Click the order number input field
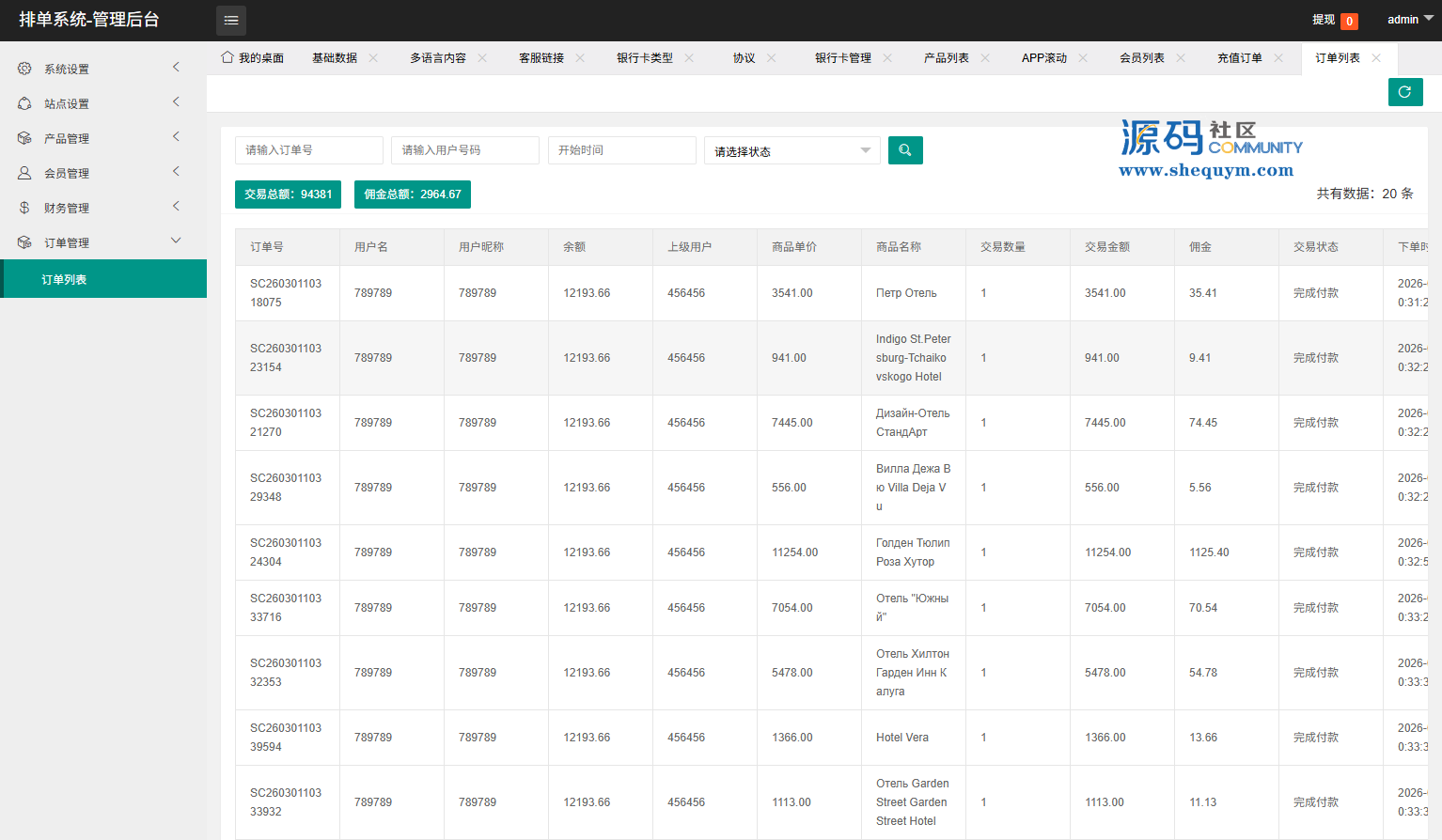Screen dimensions: 1442x840 308,150
